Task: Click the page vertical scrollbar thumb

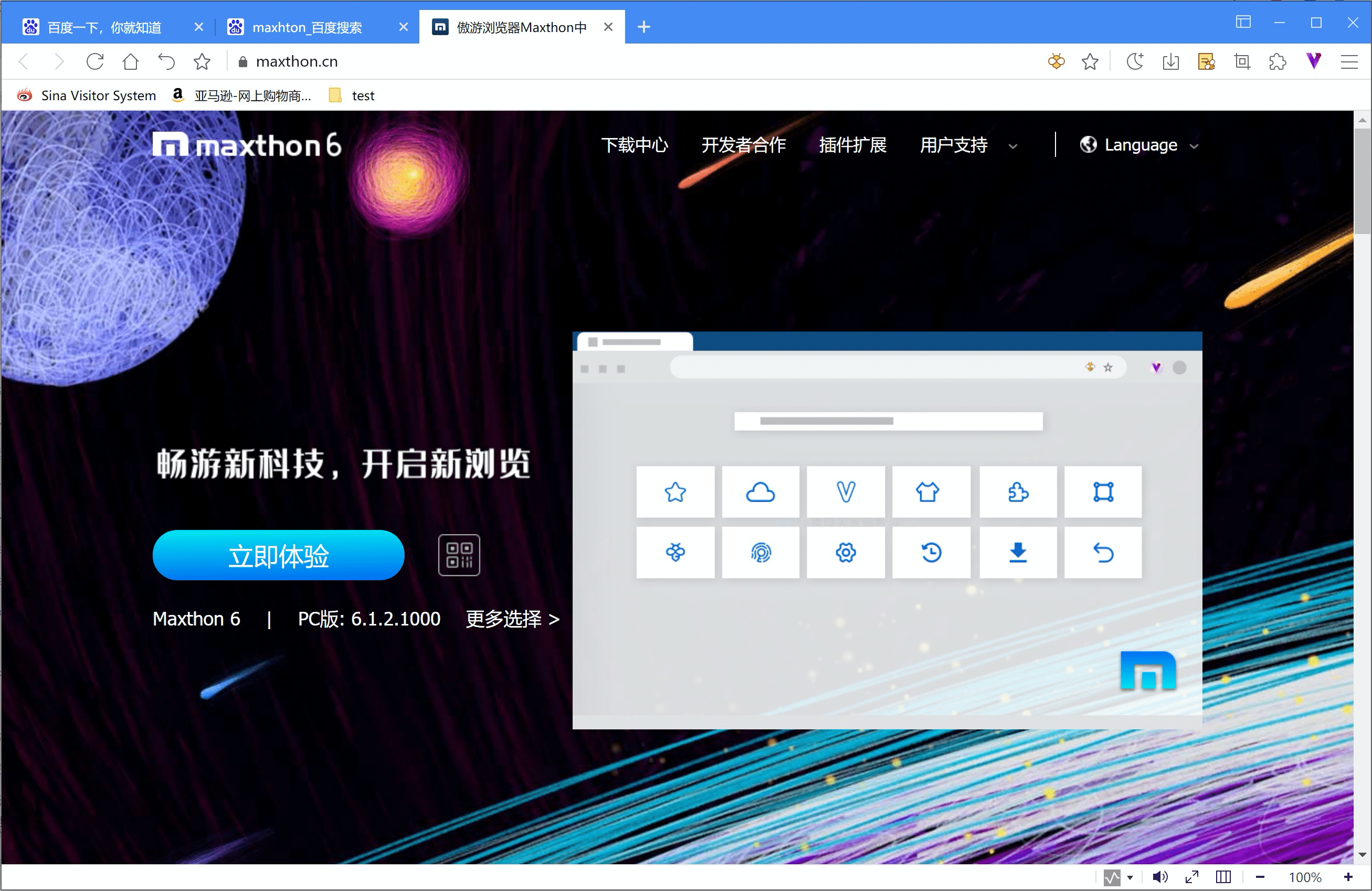Action: pos(1362,181)
